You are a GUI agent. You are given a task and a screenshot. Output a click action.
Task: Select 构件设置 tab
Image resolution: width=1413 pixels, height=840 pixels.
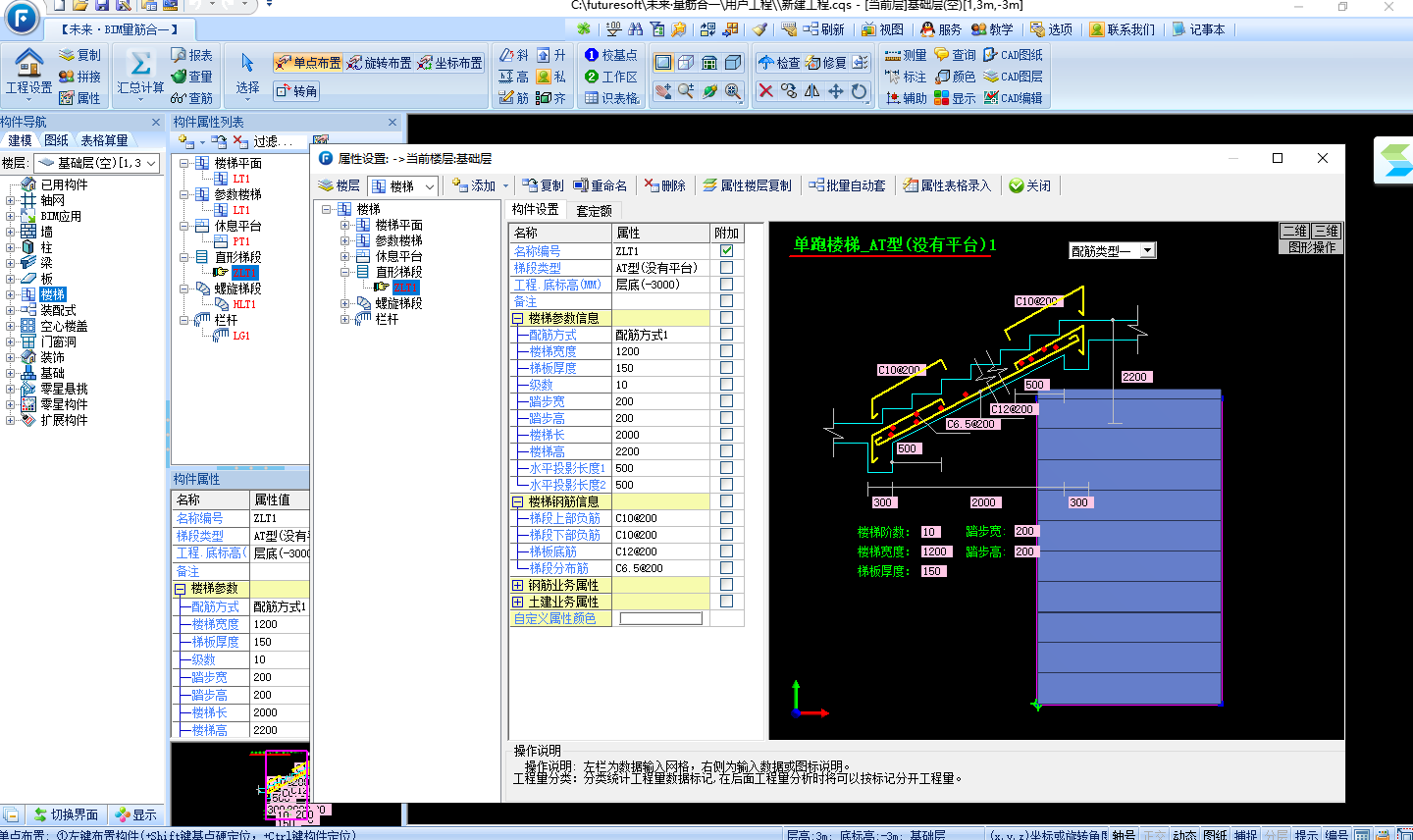[x=536, y=210]
